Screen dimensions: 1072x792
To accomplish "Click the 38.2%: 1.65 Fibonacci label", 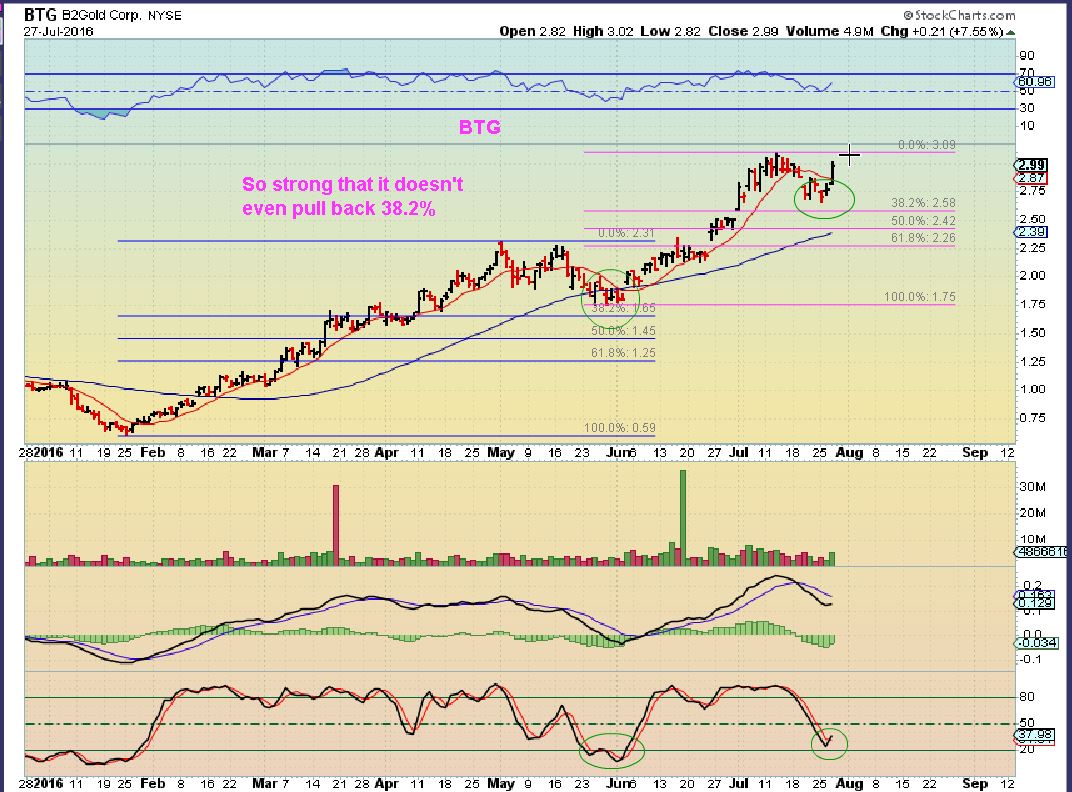I will click(623, 308).
